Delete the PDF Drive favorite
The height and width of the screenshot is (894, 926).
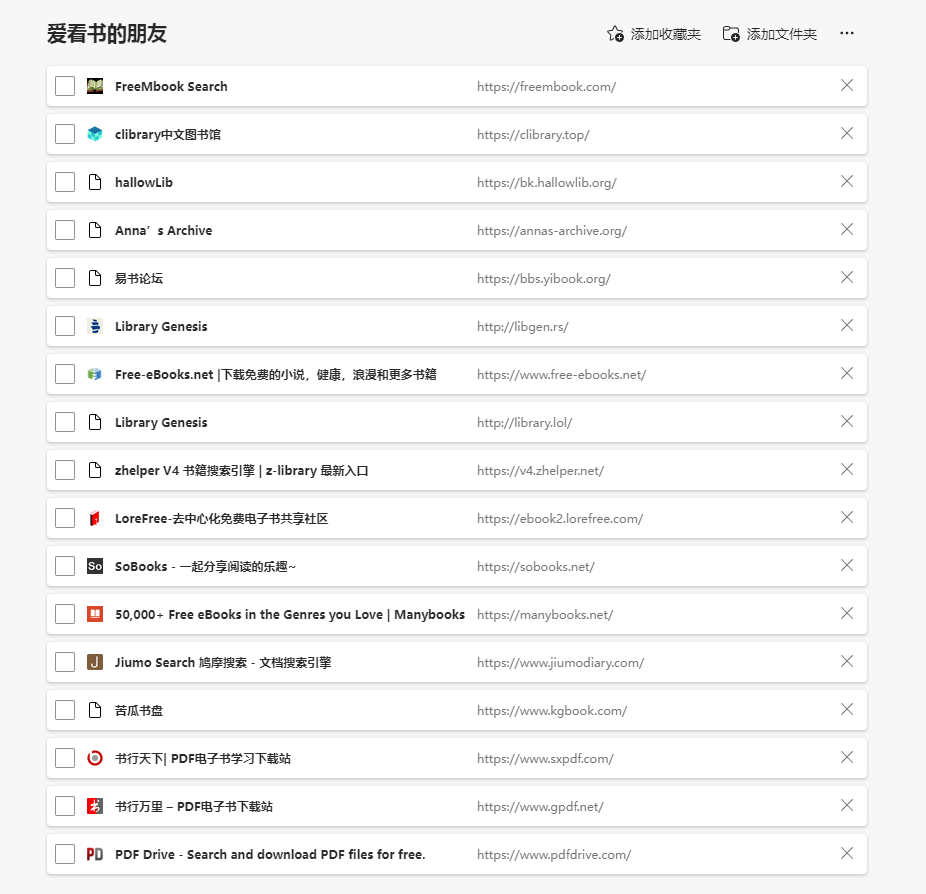(847, 853)
